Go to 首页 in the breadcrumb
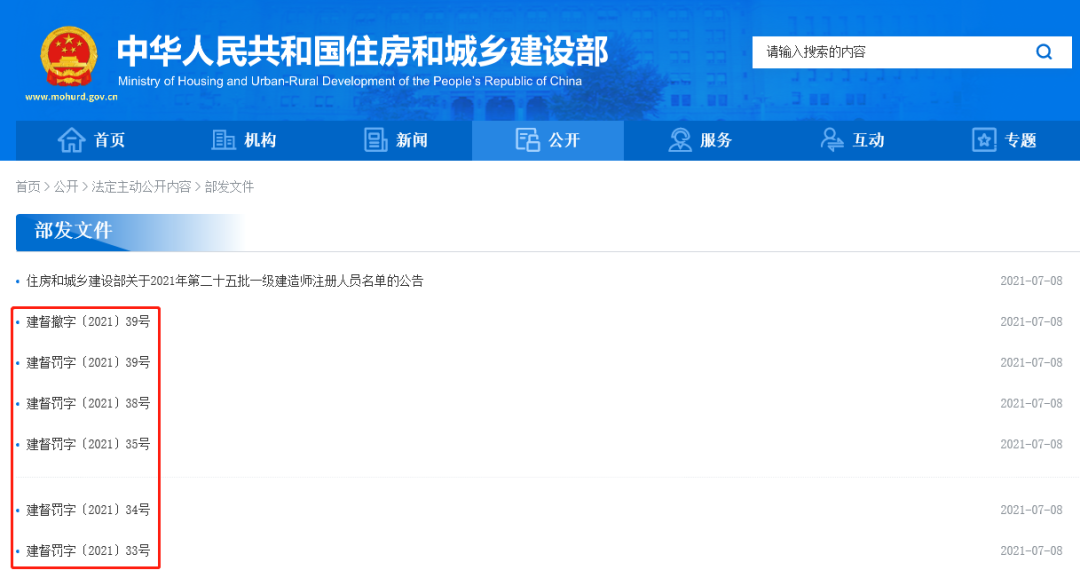Viewport: 1080px width, 578px height. [x=28, y=187]
